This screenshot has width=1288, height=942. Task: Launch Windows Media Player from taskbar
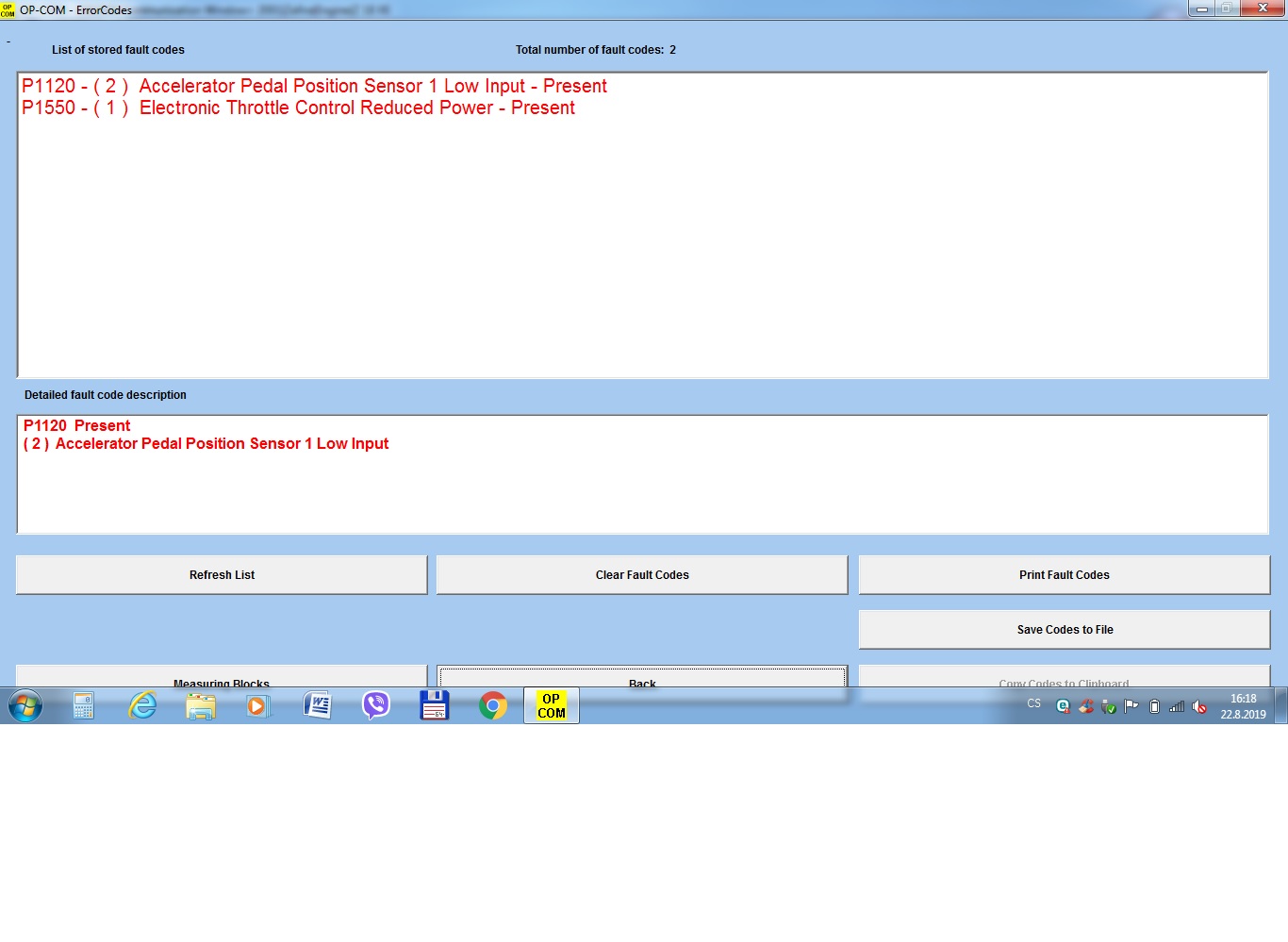257,705
